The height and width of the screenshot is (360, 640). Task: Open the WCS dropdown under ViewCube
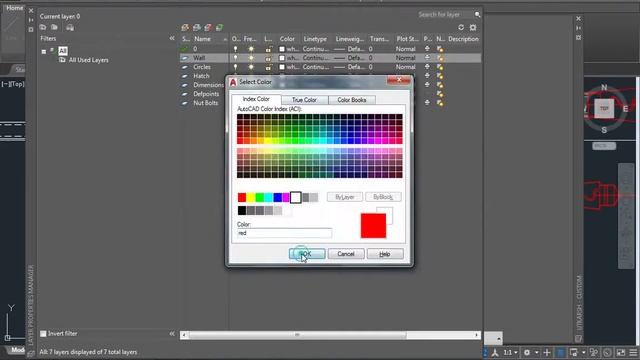[x=604, y=146]
